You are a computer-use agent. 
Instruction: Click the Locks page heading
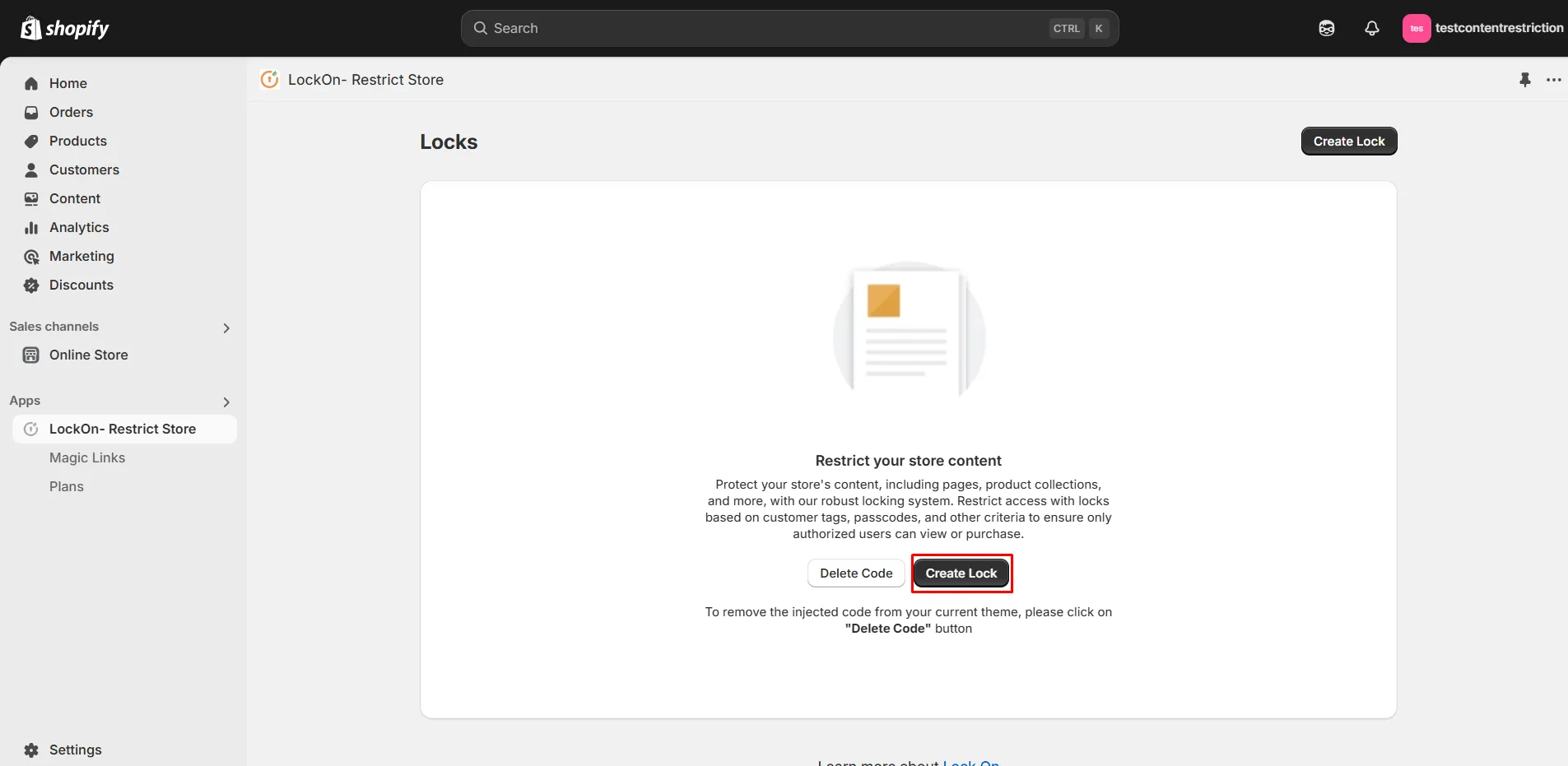(449, 142)
